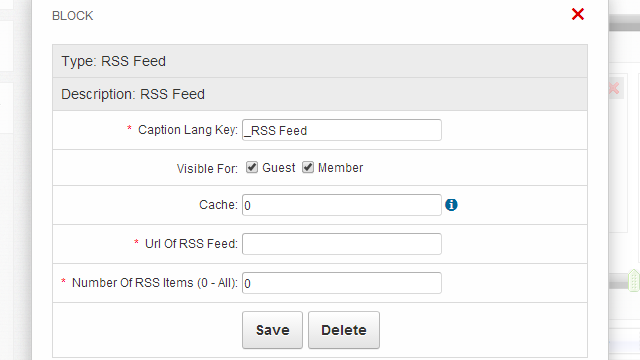Click the green handle icon at right edge

(x=633, y=280)
